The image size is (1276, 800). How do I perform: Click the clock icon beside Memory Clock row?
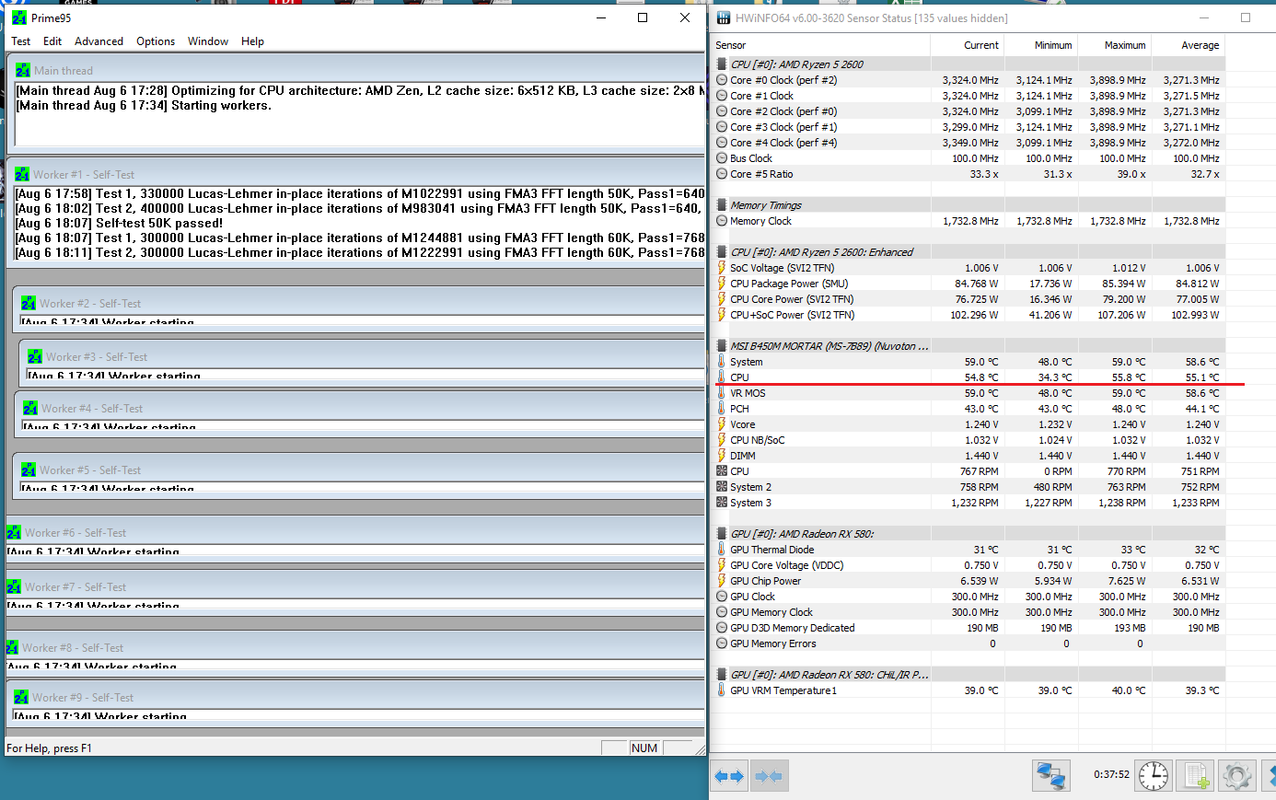pyautogui.click(x=722, y=221)
